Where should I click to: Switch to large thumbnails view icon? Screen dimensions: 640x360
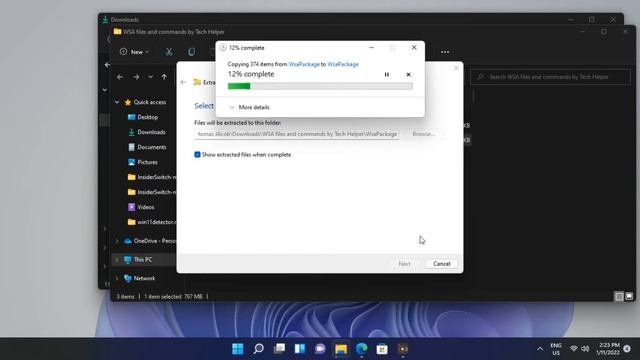tap(629, 296)
